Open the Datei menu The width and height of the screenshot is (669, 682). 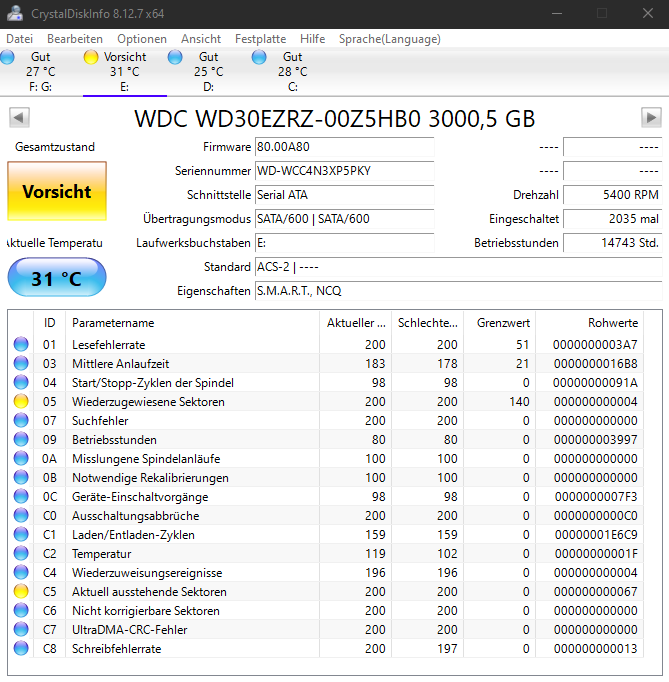point(20,39)
